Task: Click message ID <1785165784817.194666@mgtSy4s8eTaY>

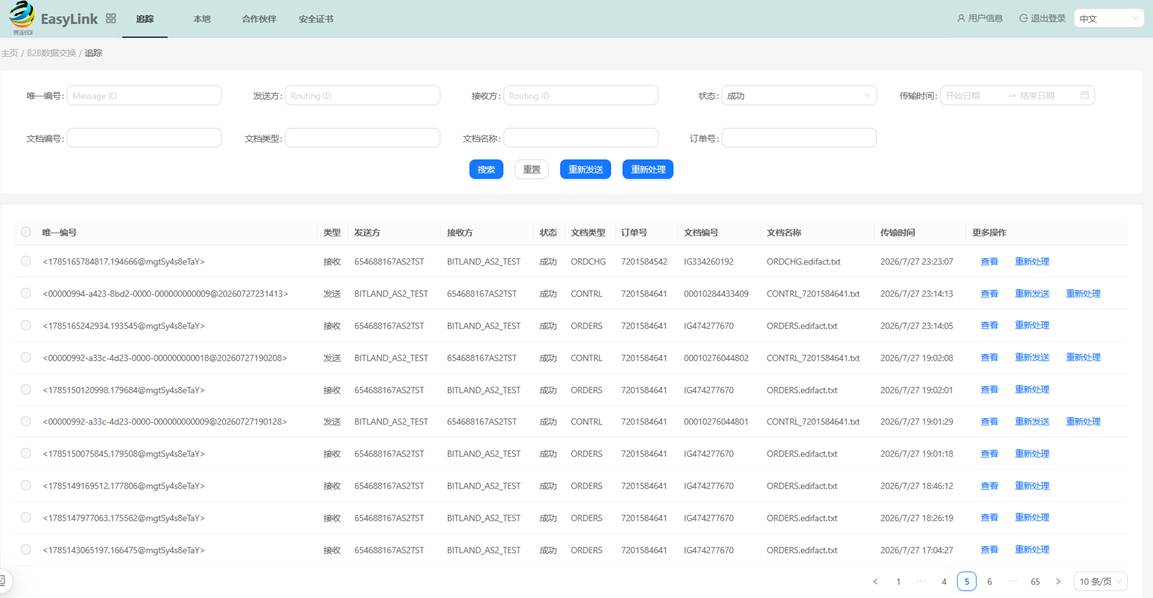Action: 124,262
